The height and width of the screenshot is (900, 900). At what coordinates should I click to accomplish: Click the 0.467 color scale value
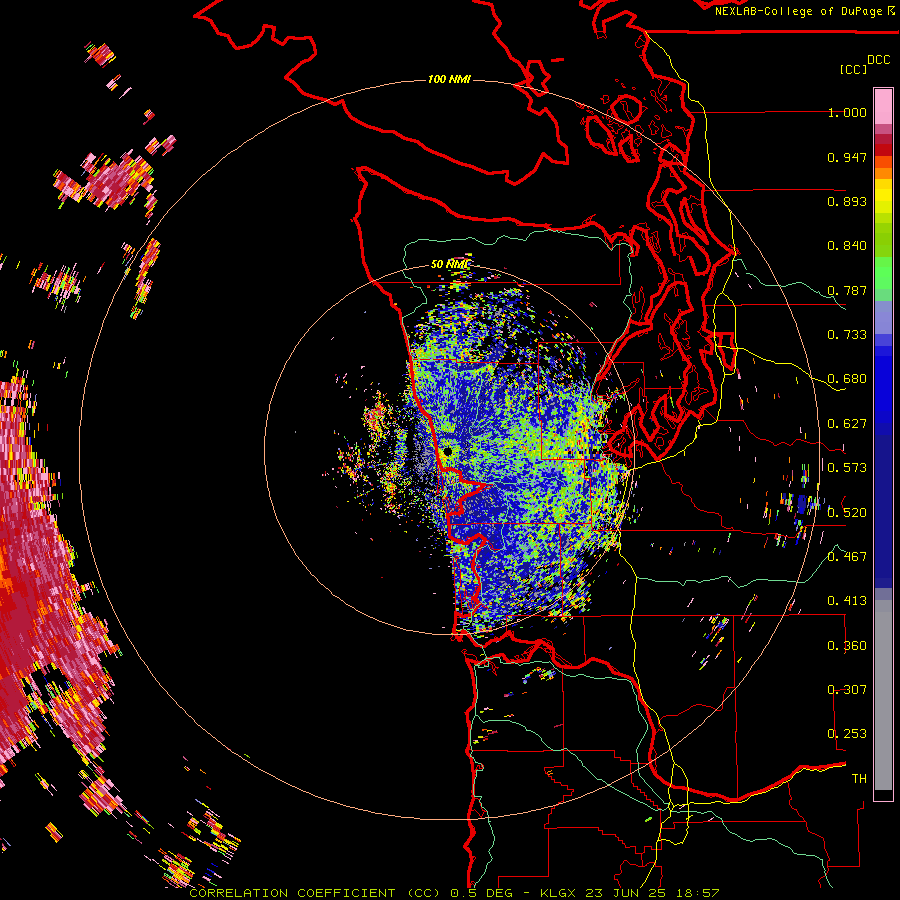pyautogui.click(x=847, y=557)
